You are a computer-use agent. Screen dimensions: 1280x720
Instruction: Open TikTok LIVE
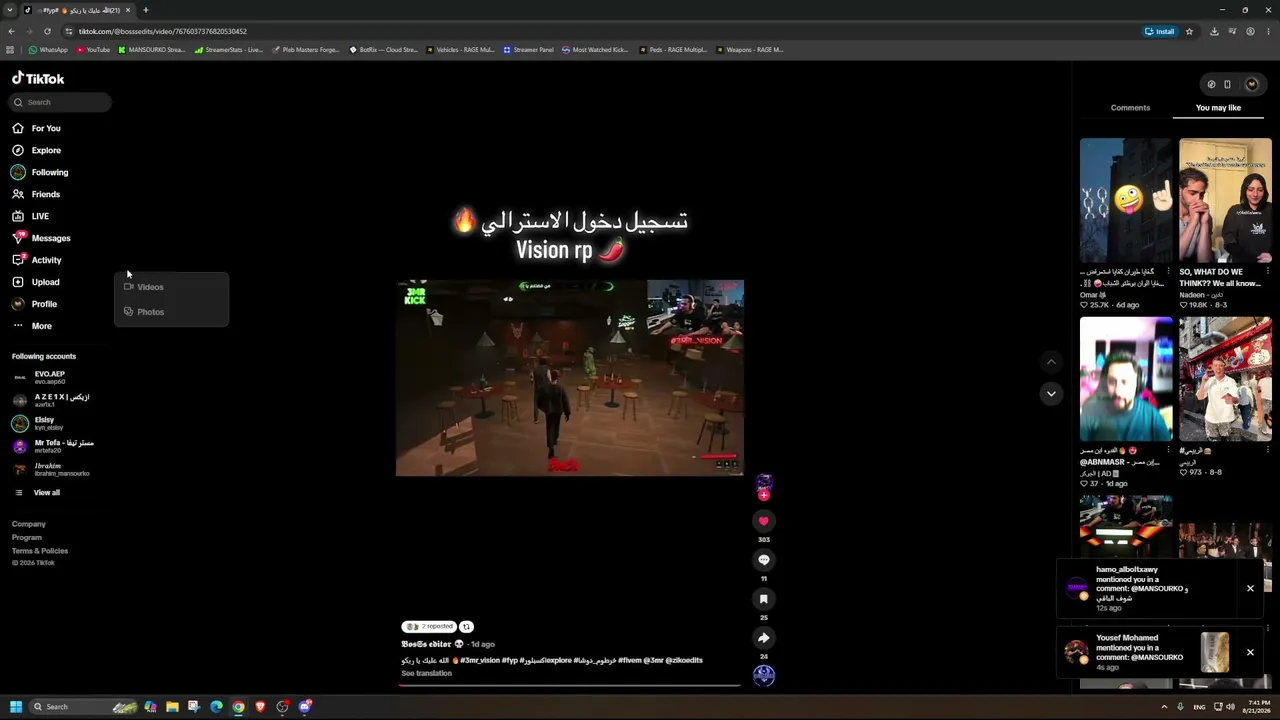tap(31, 216)
